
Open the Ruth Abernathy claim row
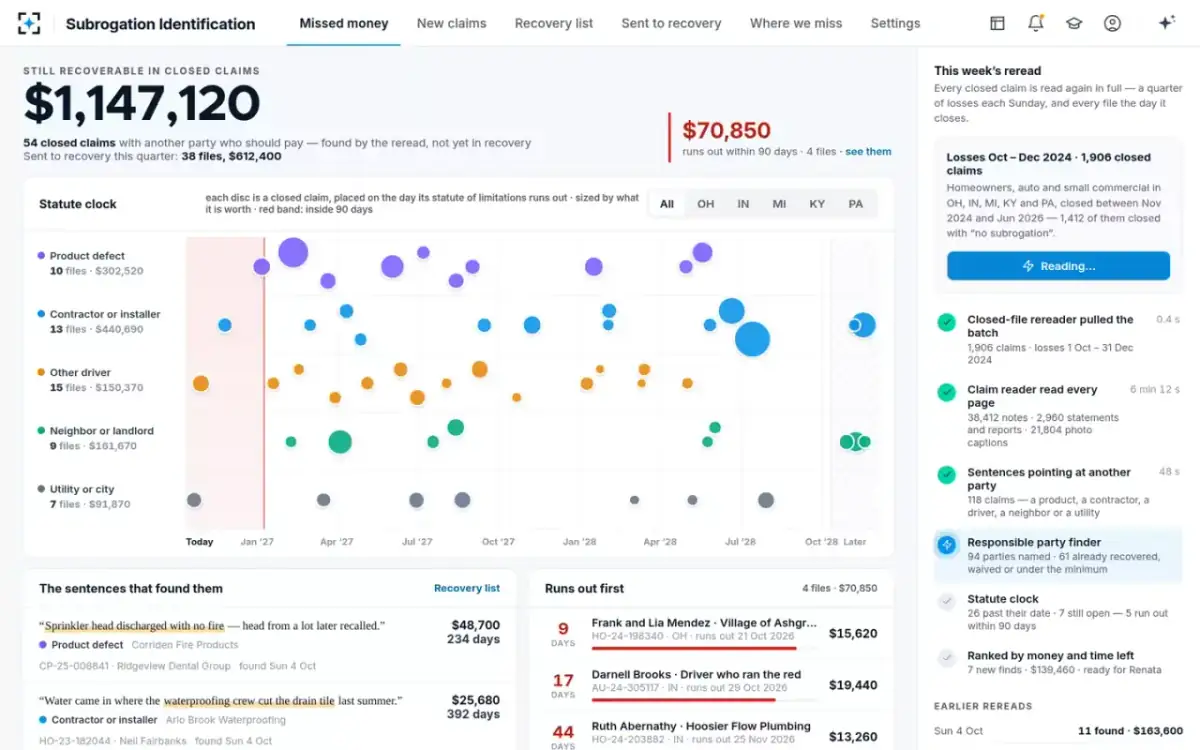tap(711, 733)
